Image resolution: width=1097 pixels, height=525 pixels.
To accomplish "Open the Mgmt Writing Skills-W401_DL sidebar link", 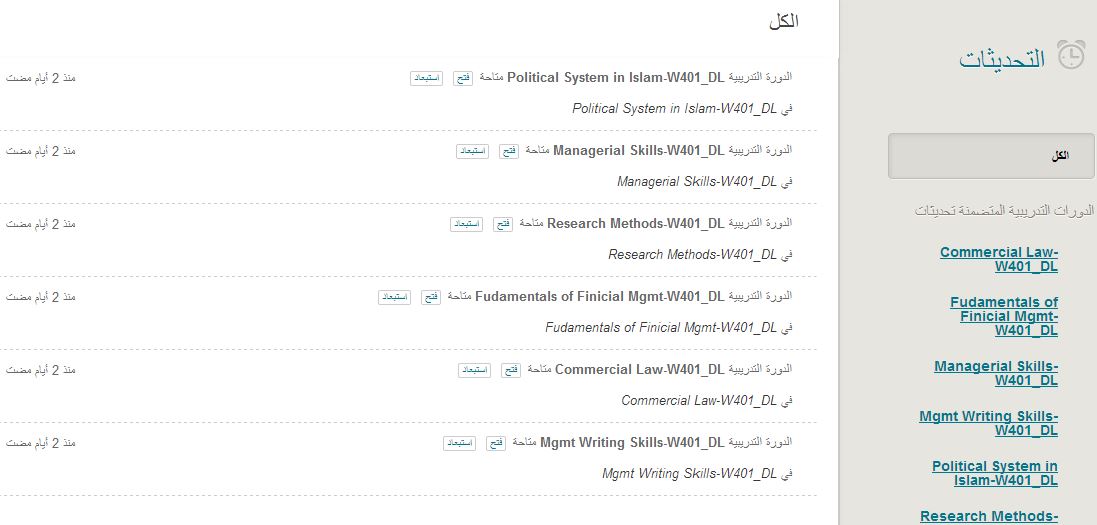I will click(x=988, y=424).
